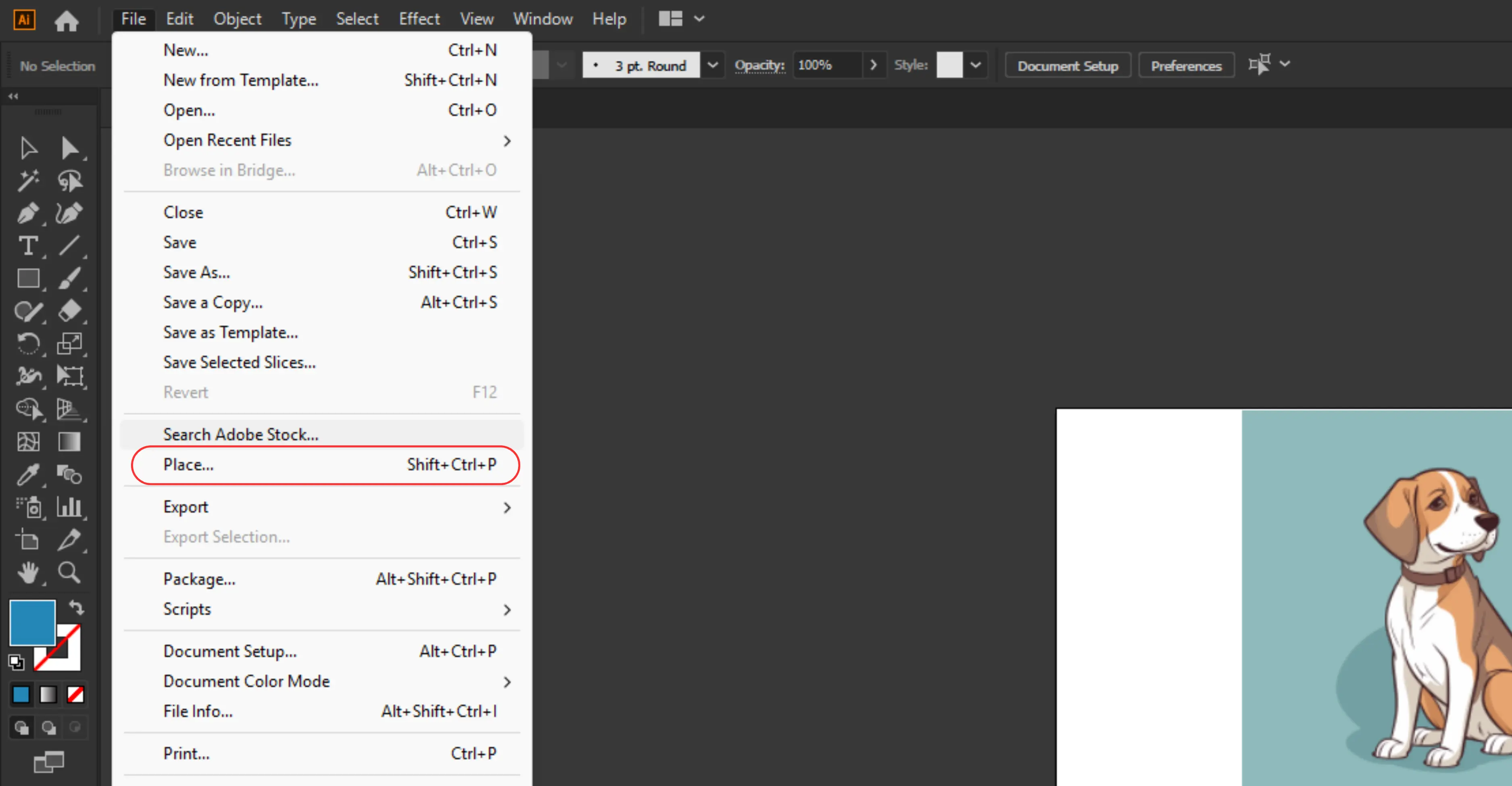Open the align options dropdown arrow
This screenshot has width=1512, height=786.
click(1285, 63)
